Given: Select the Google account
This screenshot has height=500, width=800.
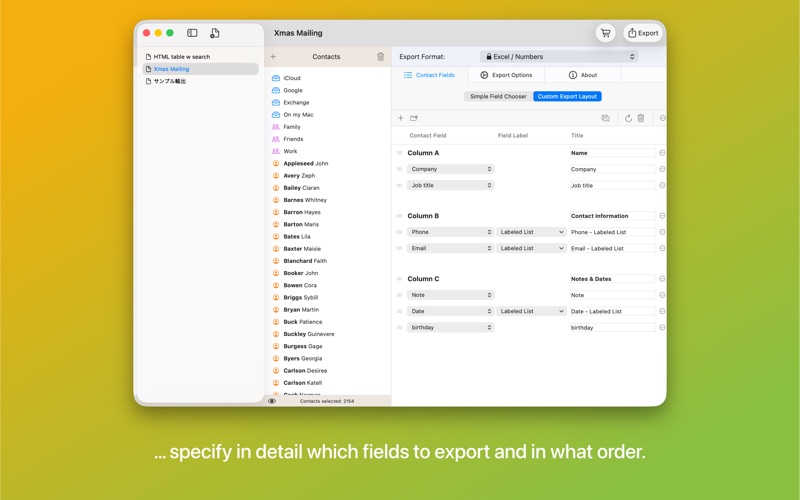Looking at the screenshot, I should pyautogui.click(x=293, y=90).
